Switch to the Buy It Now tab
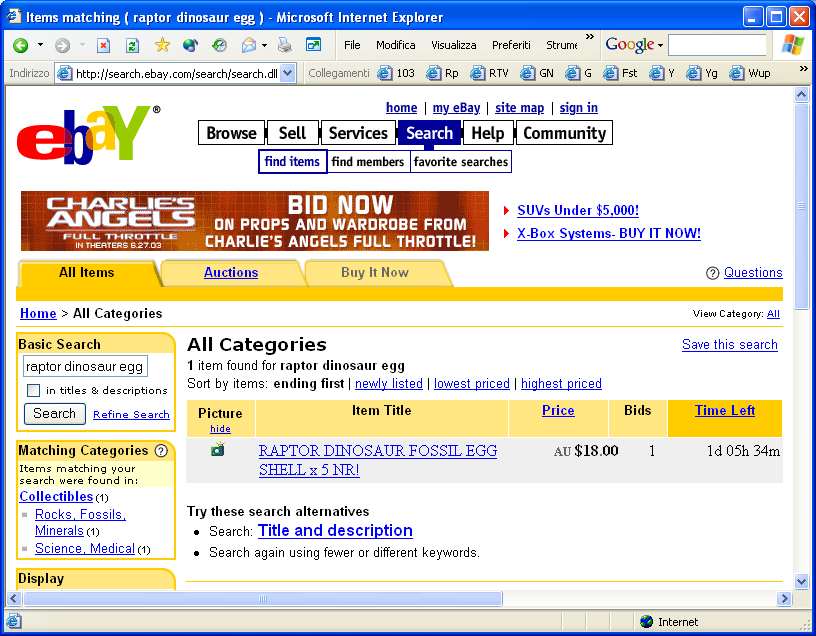 click(x=375, y=272)
